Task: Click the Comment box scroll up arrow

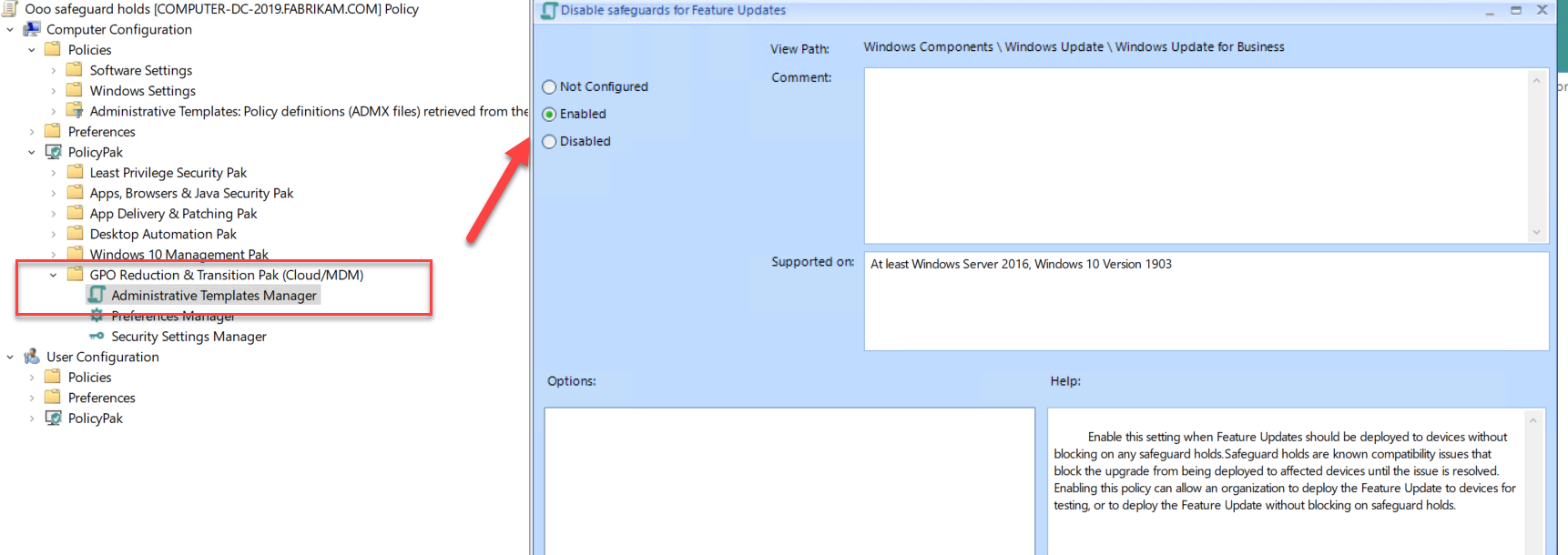Action: 1537,80
